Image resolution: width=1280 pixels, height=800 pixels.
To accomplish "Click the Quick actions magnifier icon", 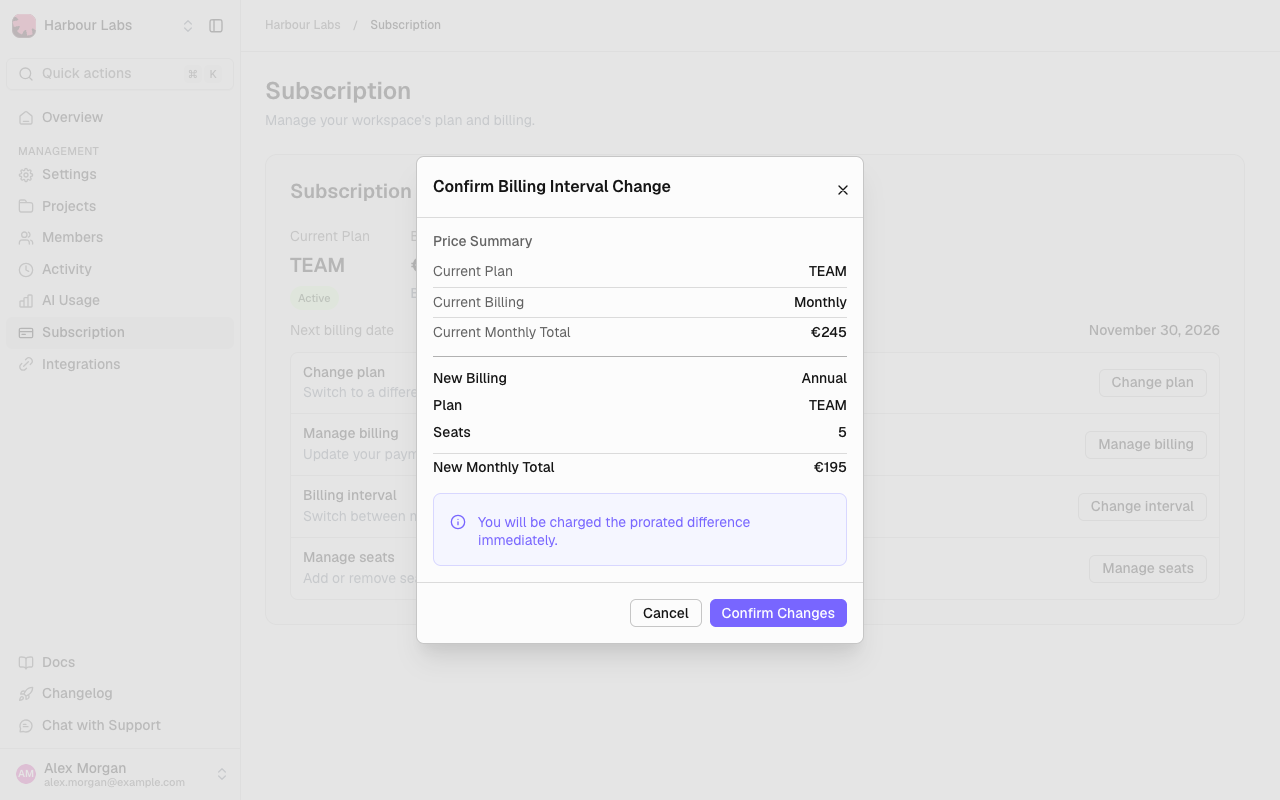I will [x=26, y=74].
